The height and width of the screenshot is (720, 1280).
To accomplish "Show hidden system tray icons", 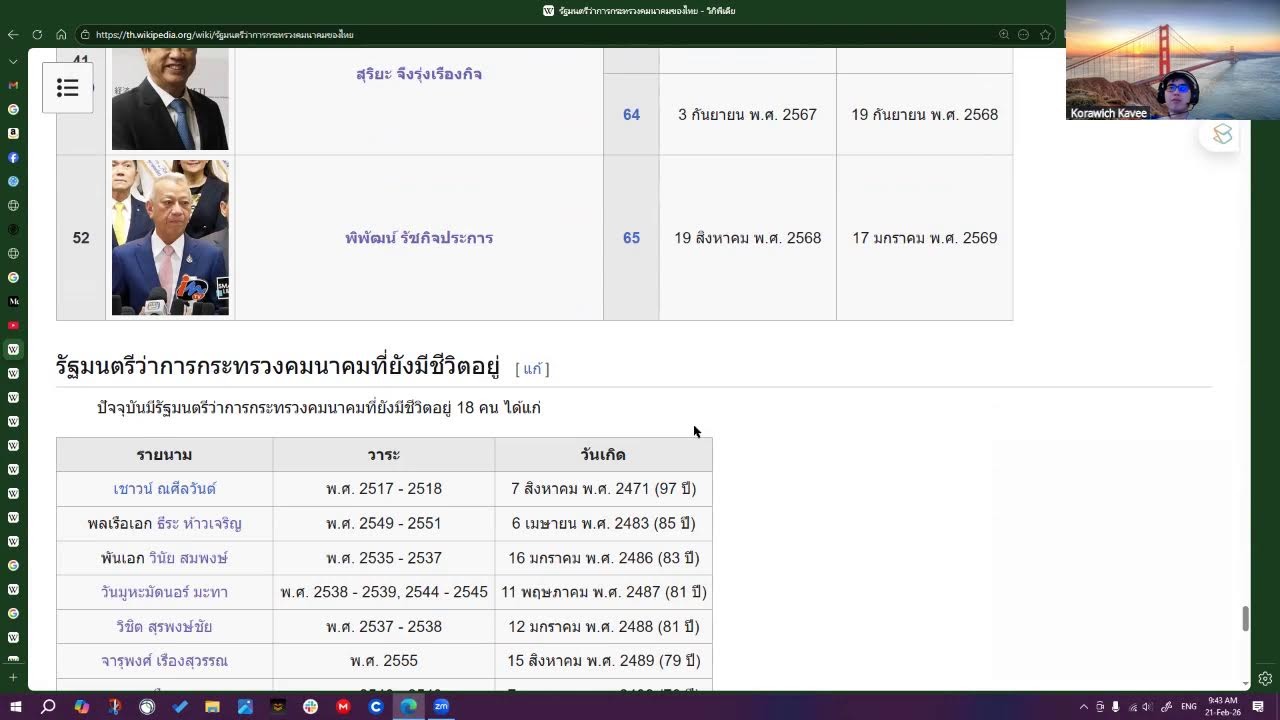I will [1084, 706].
